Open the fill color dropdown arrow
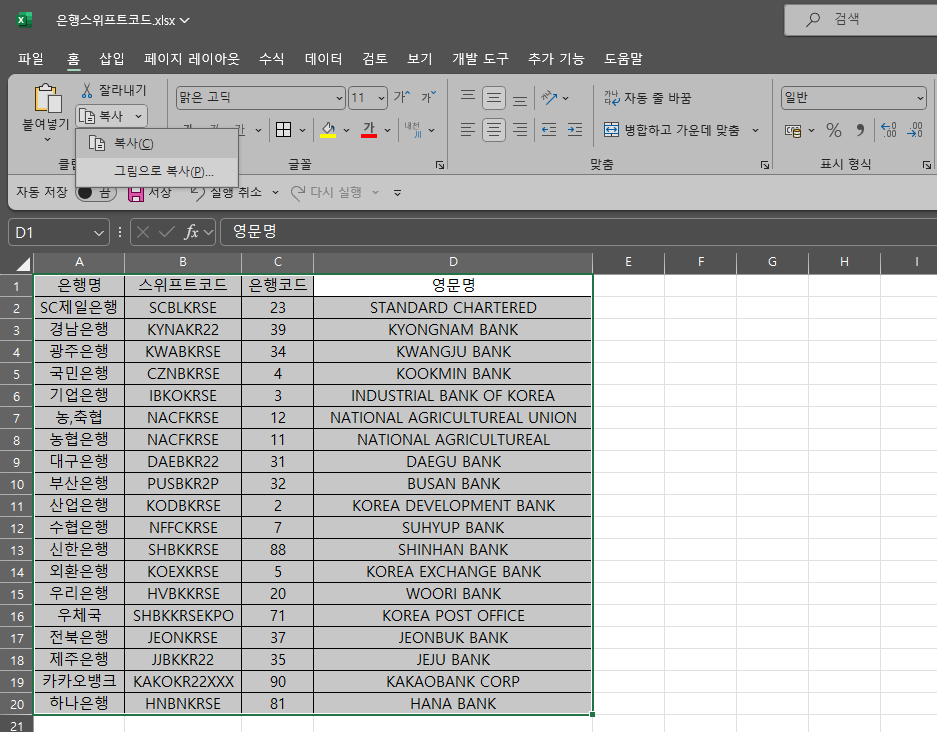The width and height of the screenshot is (937, 732). point(346,130)
